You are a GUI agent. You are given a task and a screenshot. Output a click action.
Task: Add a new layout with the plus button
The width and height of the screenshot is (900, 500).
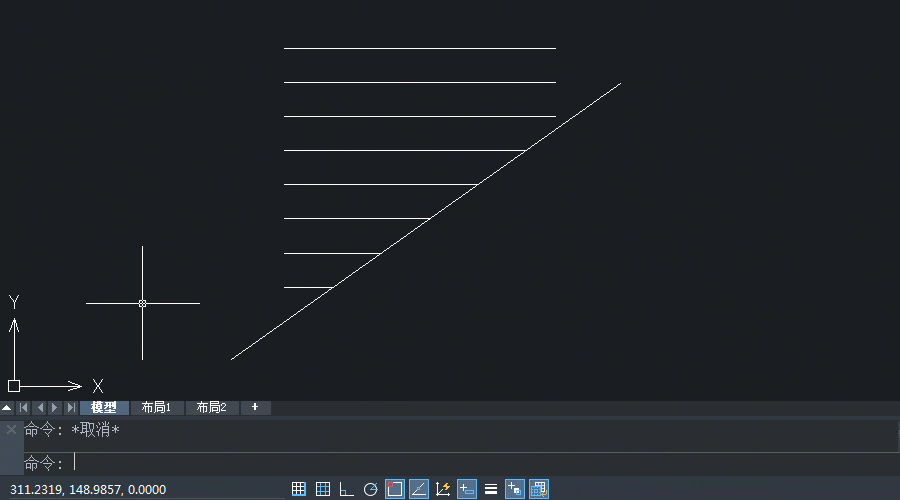click(x=255, y=408)
